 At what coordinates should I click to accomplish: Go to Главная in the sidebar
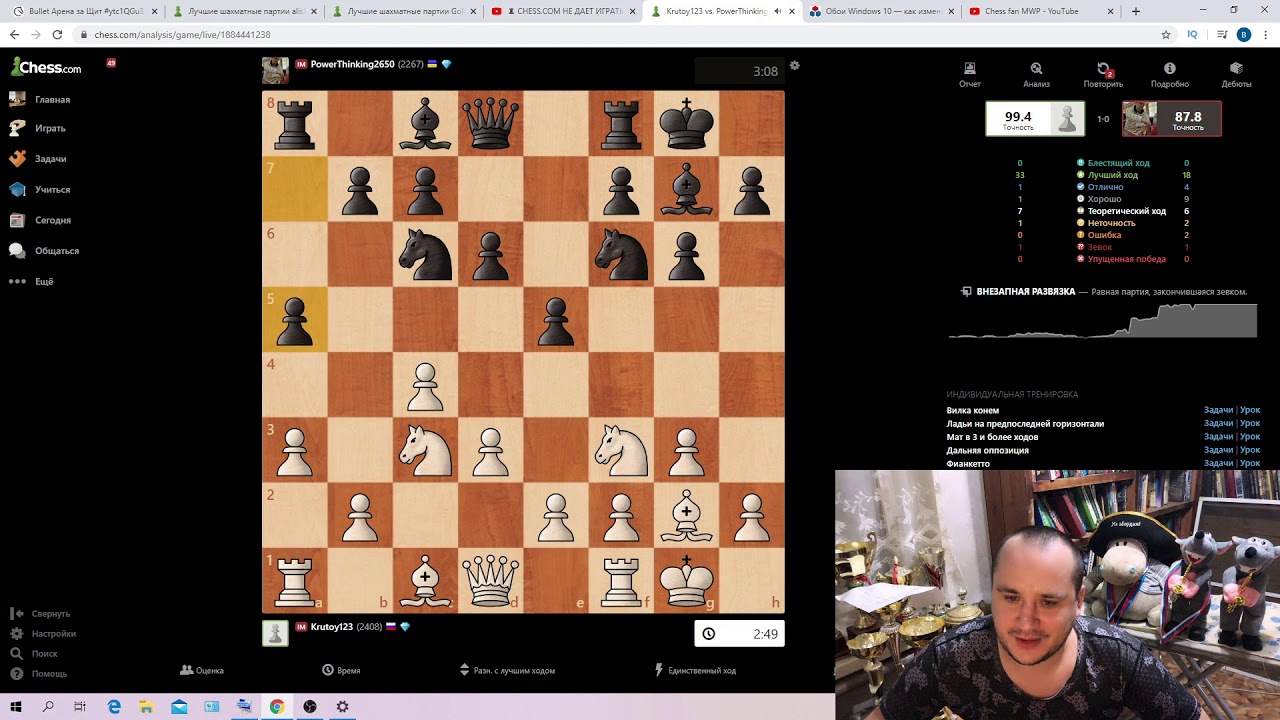coord(40,99)
